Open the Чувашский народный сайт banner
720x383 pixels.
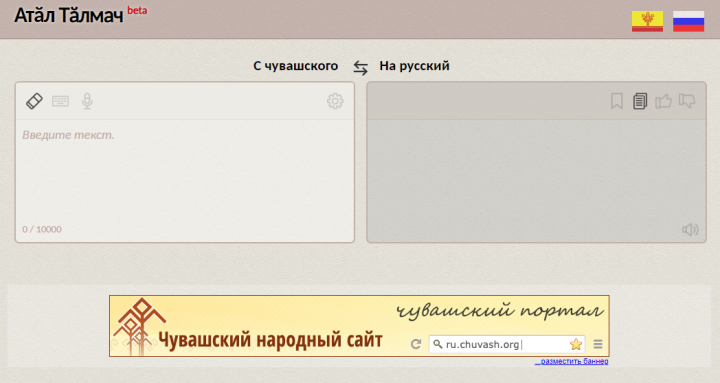tap(359, 326)
